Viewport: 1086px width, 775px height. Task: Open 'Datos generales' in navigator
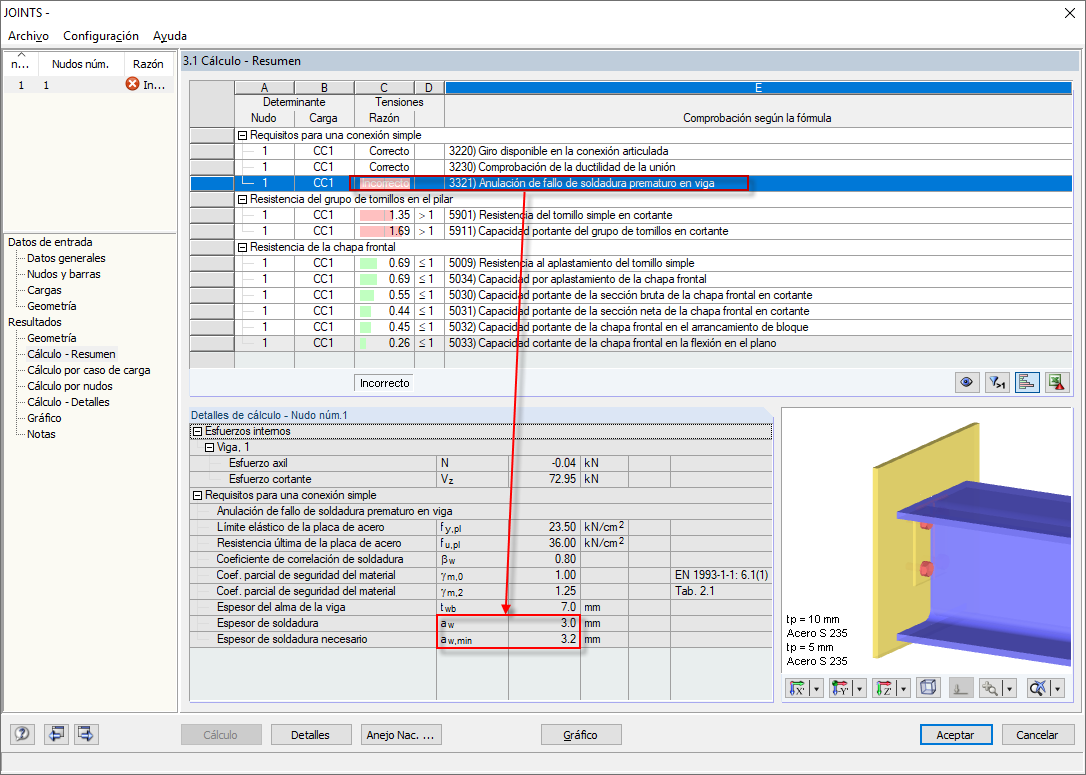[x=66, y=258]
